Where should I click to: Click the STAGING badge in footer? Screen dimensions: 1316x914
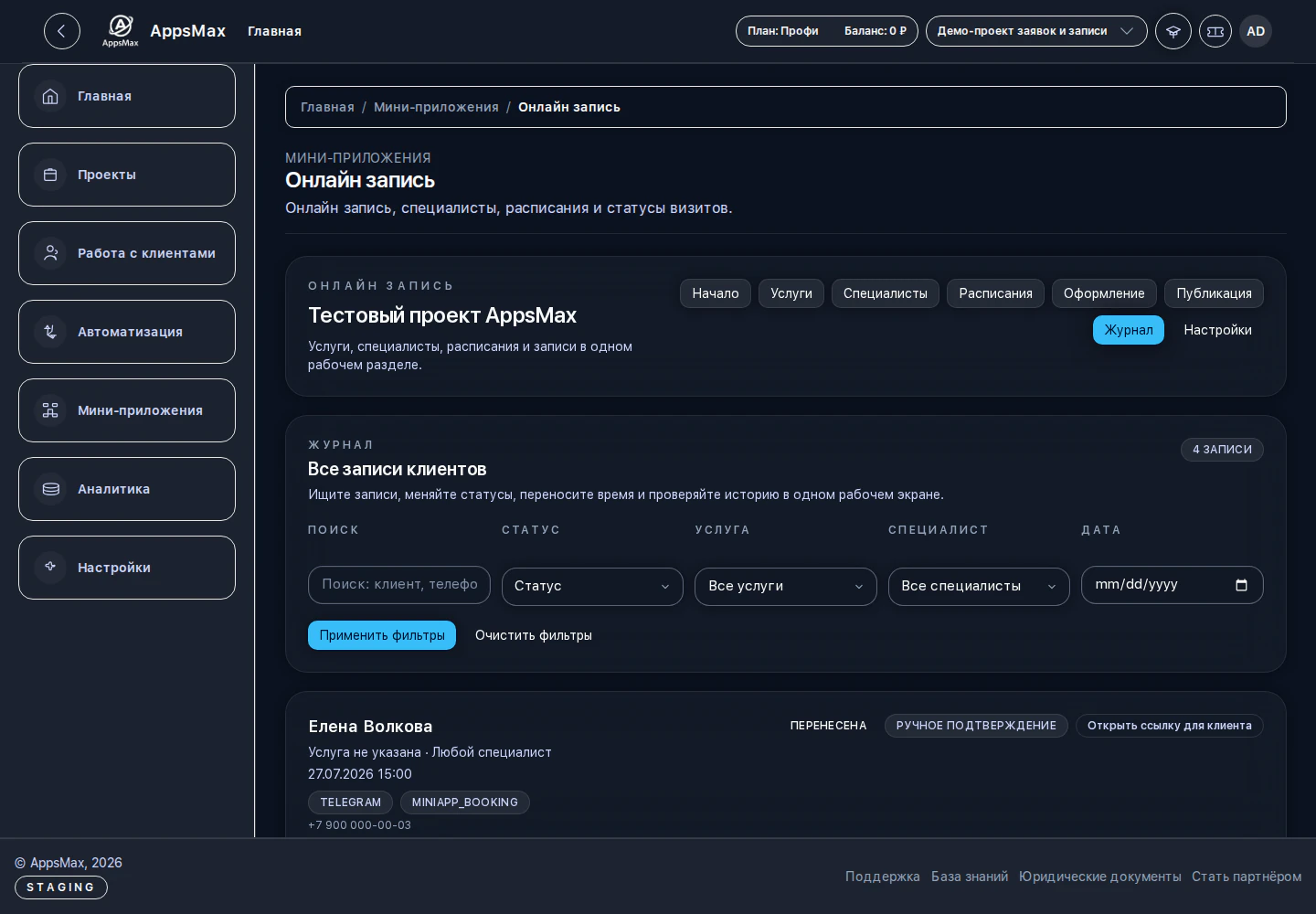point(61,887)
